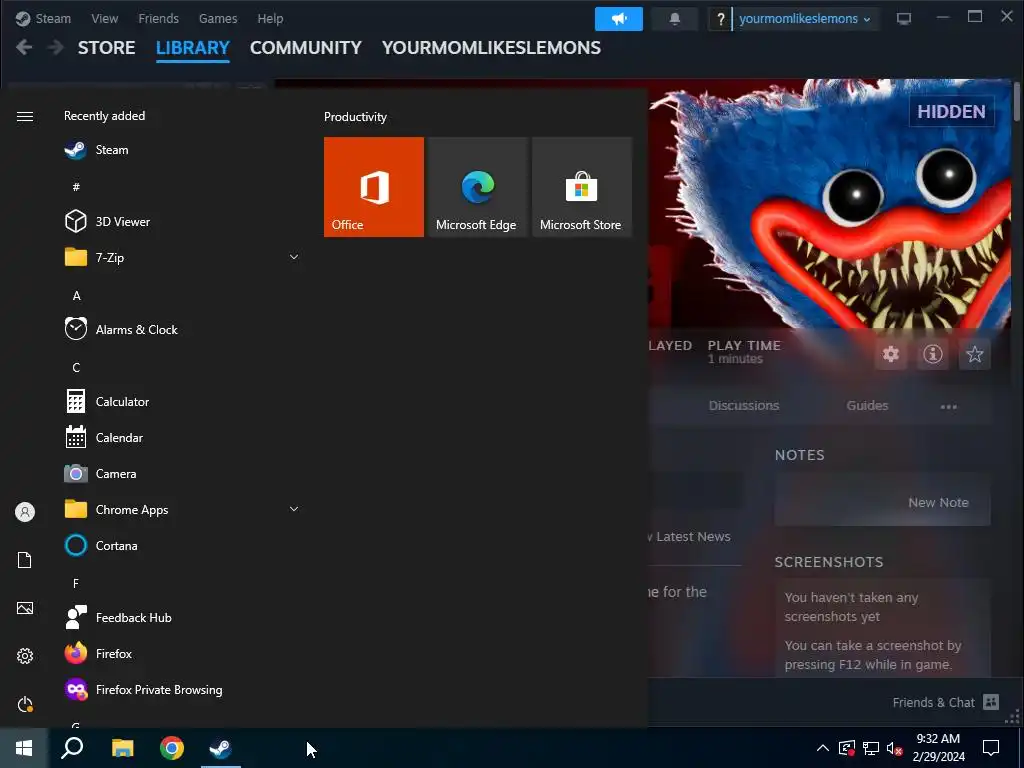Open Steam announcements megaphone button
This screenshot has width=1024, height=768.
point(618,19)
